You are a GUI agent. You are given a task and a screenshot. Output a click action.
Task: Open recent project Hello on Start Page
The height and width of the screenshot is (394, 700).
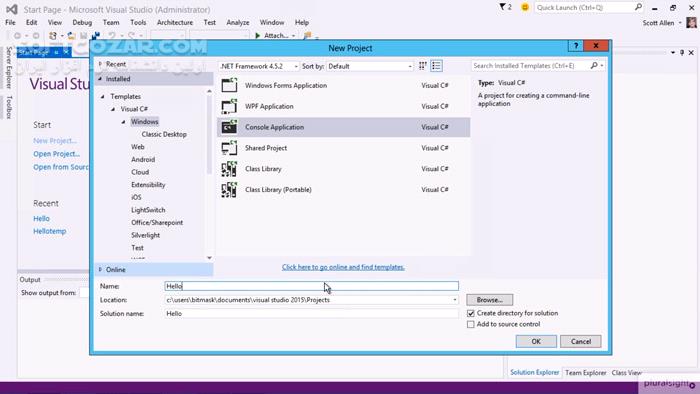tap(41, 219)
